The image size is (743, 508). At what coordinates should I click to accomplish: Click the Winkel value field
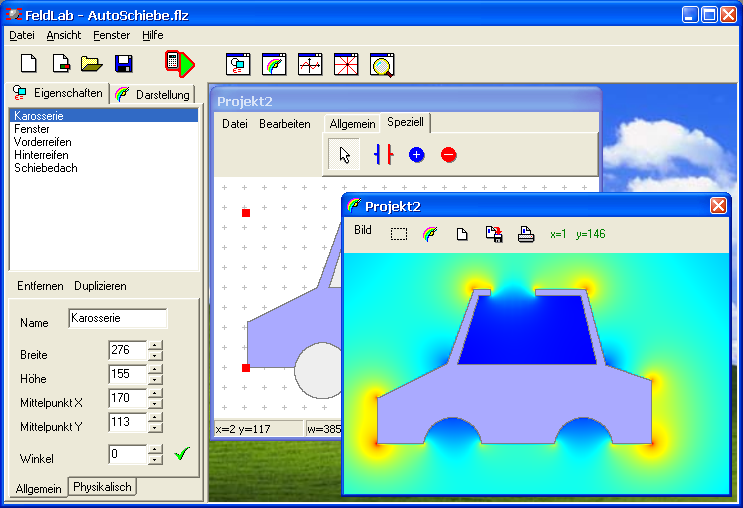point(127,454)
